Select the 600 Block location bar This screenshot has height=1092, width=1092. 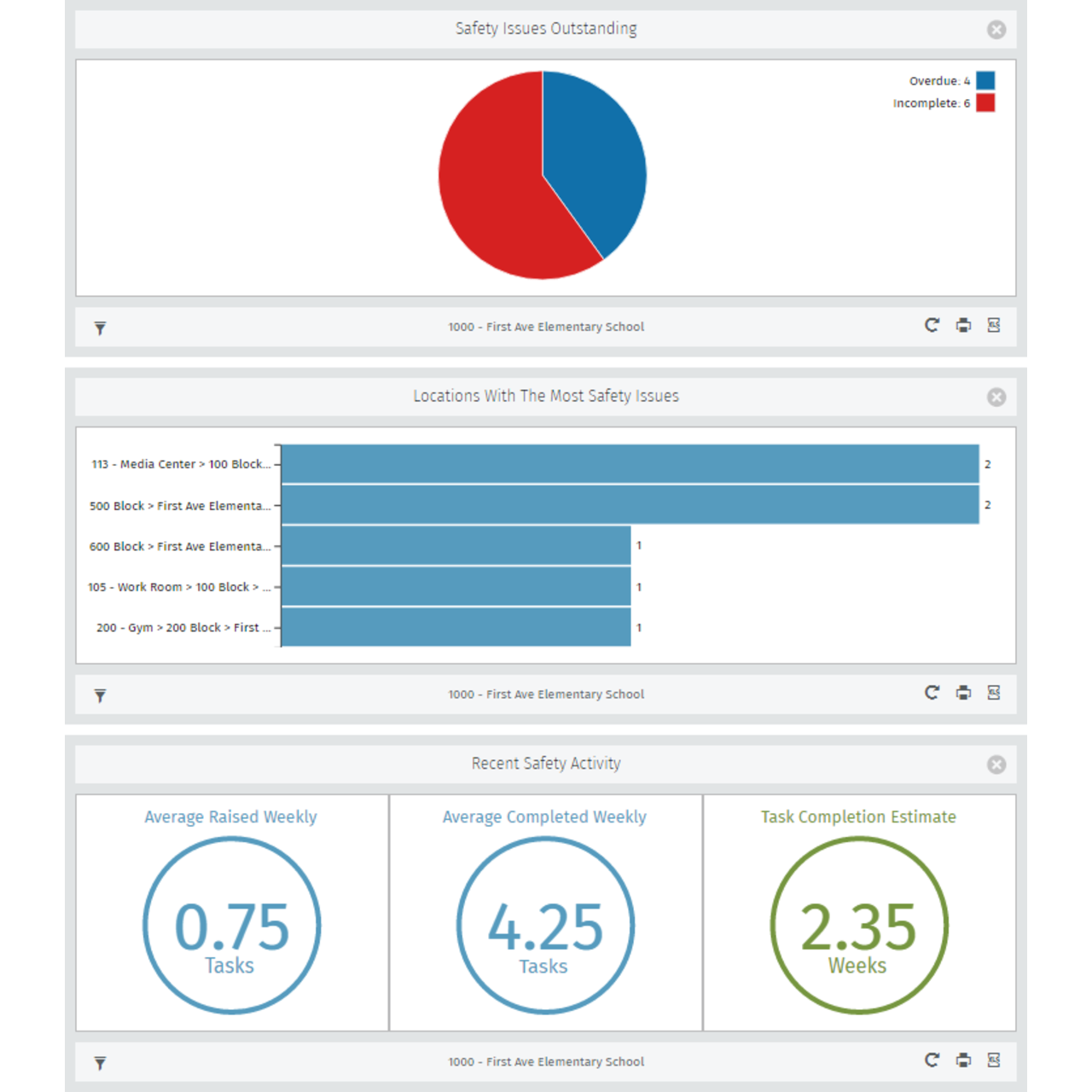pyautogui.click(x=456, y=546)
